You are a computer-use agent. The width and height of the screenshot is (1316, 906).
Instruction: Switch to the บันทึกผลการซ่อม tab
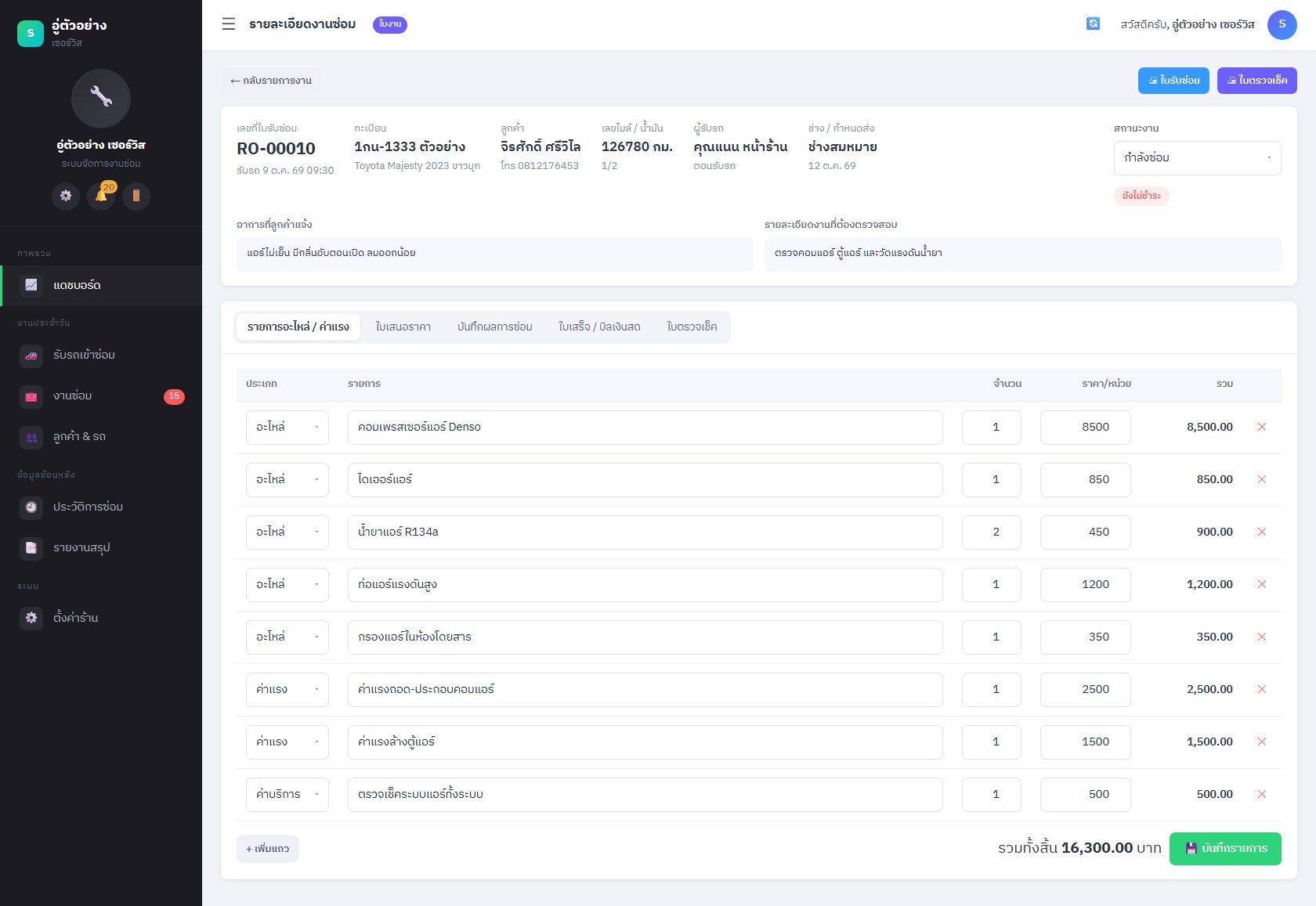494,327
